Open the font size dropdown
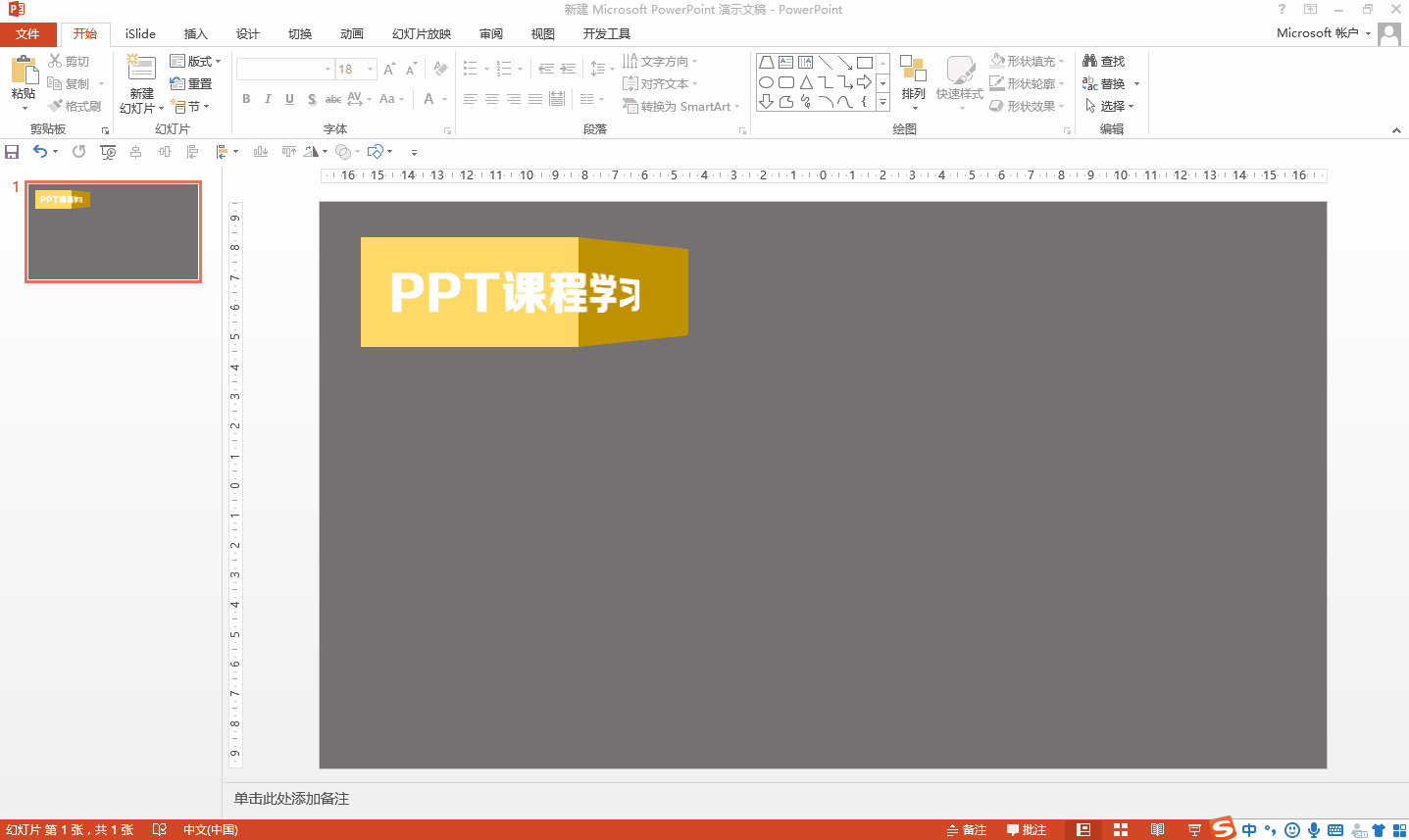The height and width of the screenshot is (840, 1409). [369, 69]
